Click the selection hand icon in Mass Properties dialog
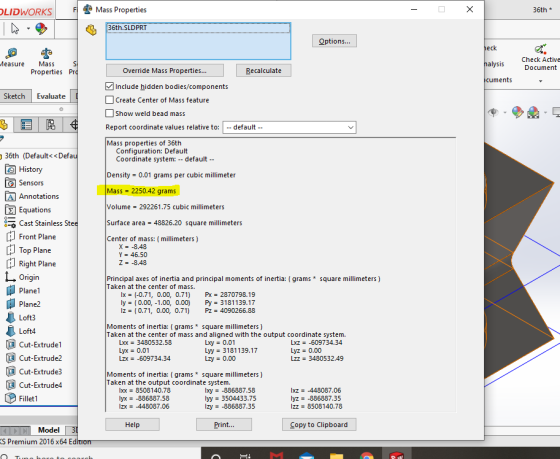The image size is (560, 459). pyautogui.click(x=91, y=30)
